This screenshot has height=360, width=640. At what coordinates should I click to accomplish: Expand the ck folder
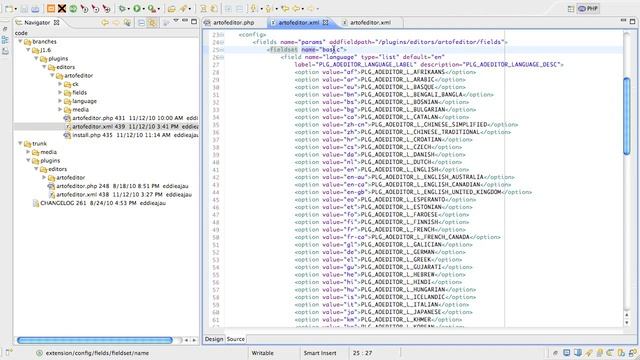(x=60, y=84)
